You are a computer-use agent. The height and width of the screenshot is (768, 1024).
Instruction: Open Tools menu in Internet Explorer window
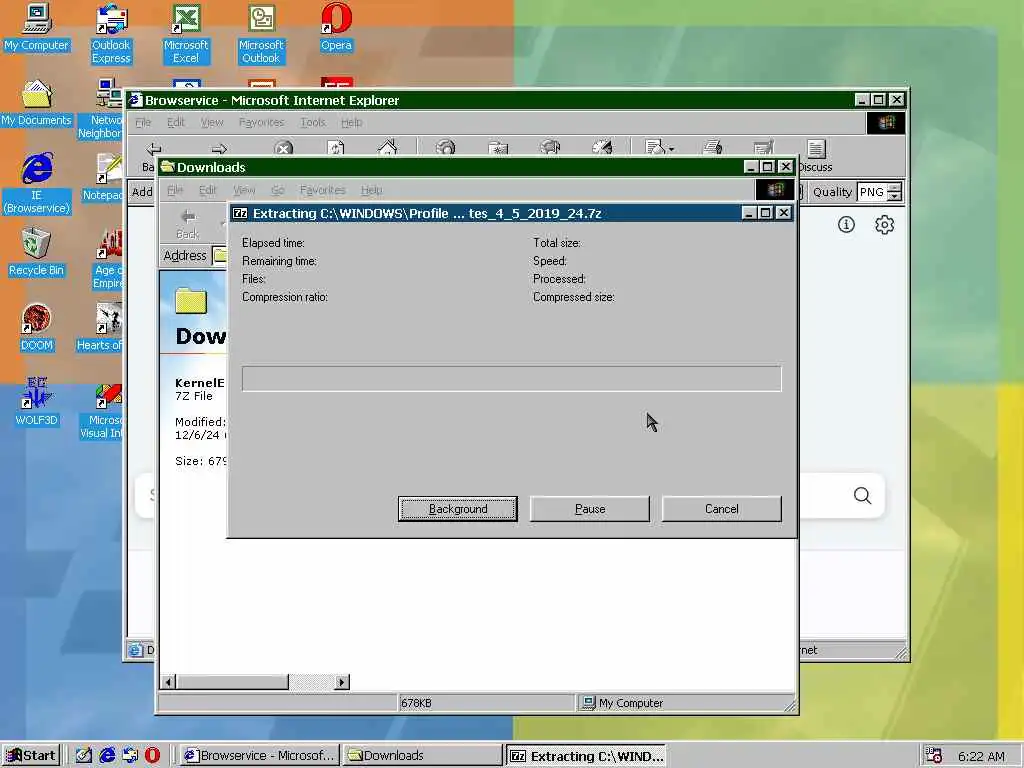313,122
